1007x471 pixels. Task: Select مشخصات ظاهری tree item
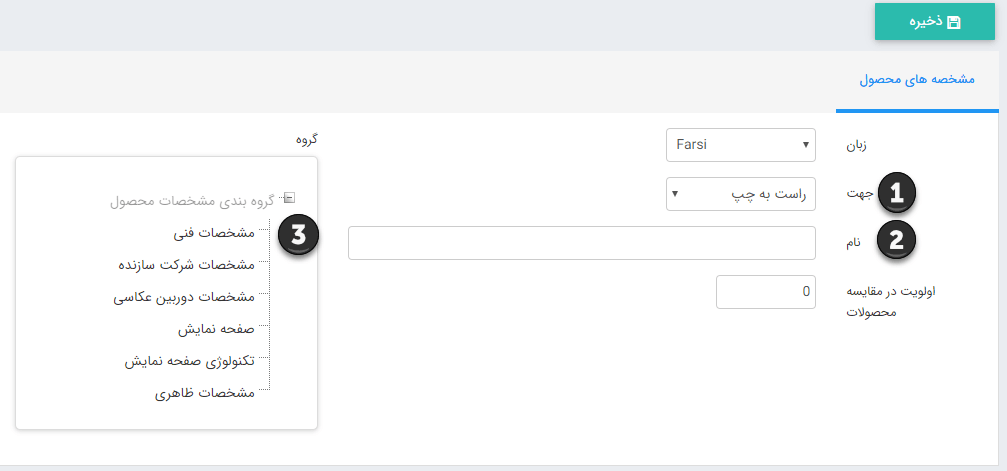pyautogui.click(x=205, y=393)
